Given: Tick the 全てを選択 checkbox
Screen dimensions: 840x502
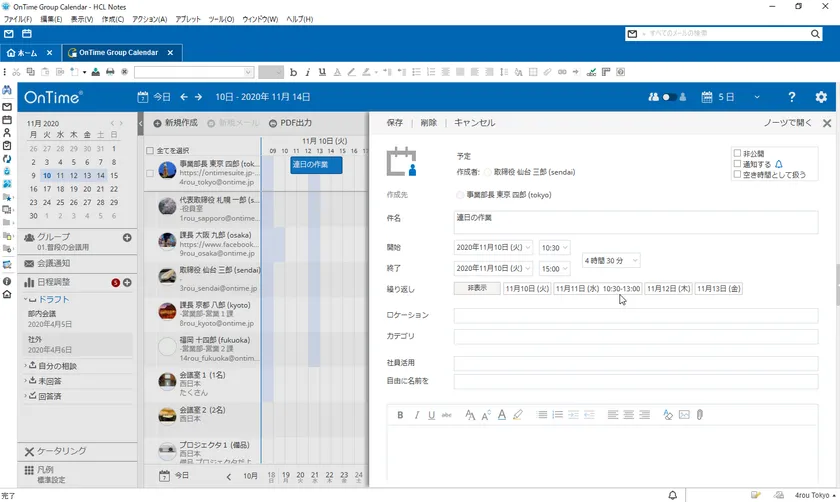Looking at the screenshot, I should click(150, 151).
